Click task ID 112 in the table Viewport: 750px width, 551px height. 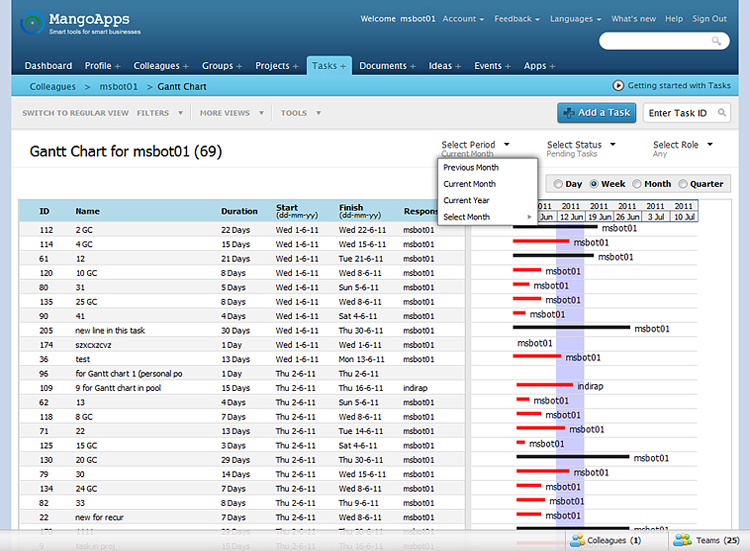coord(46,230)
